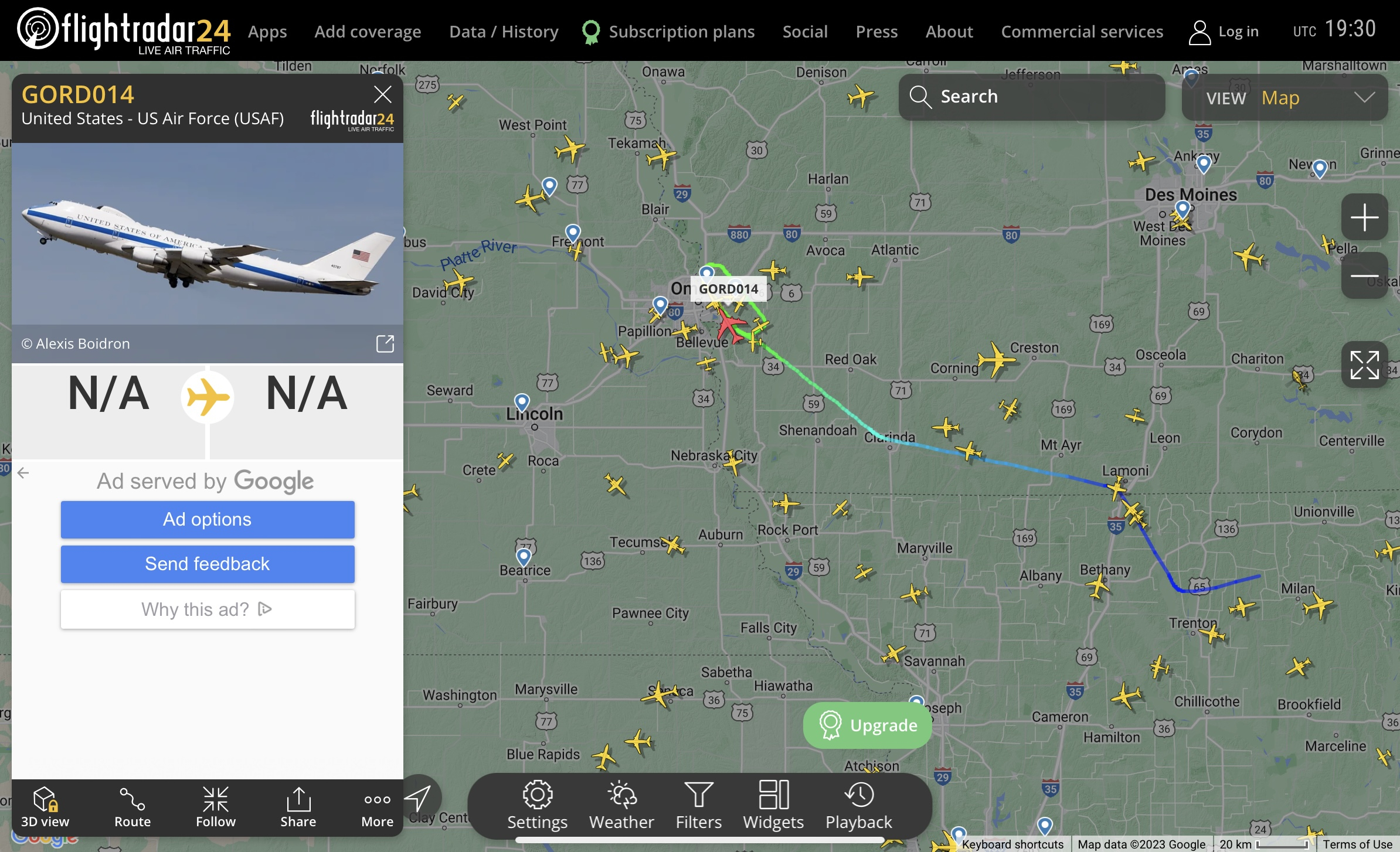
Task: Open the Data / History menu
Action: coord(504,31)
